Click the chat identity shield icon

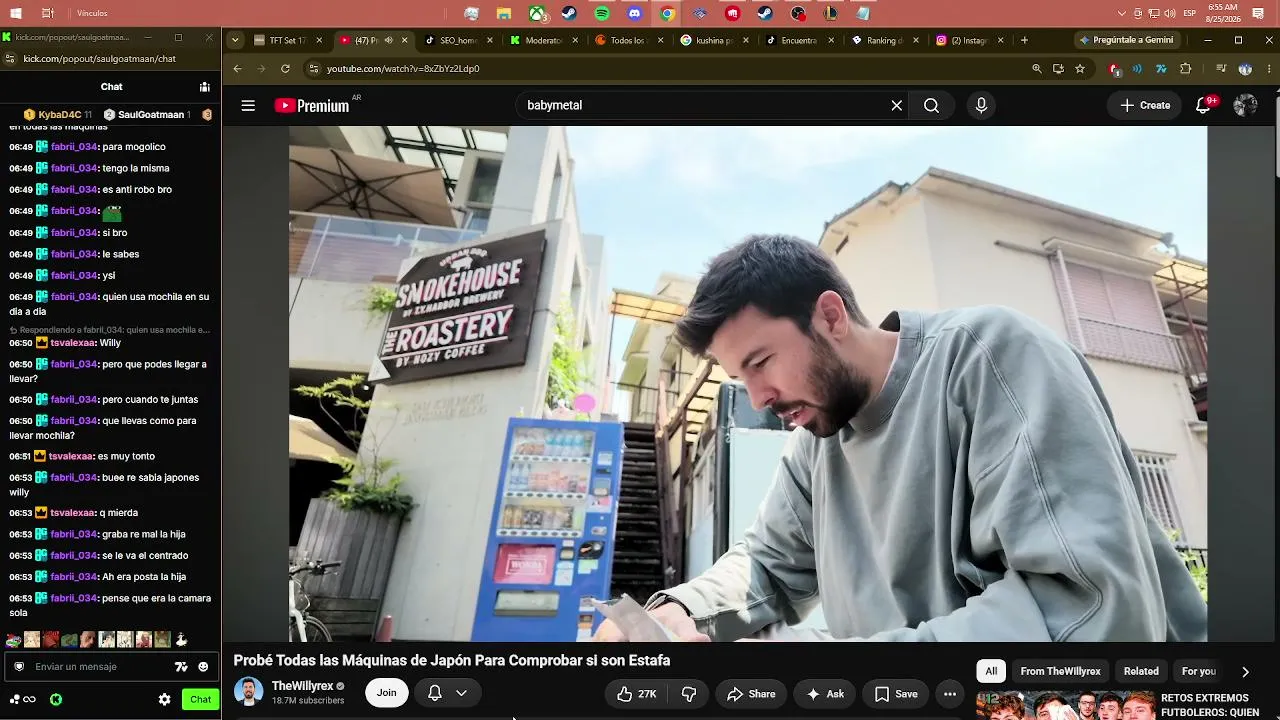18,667
